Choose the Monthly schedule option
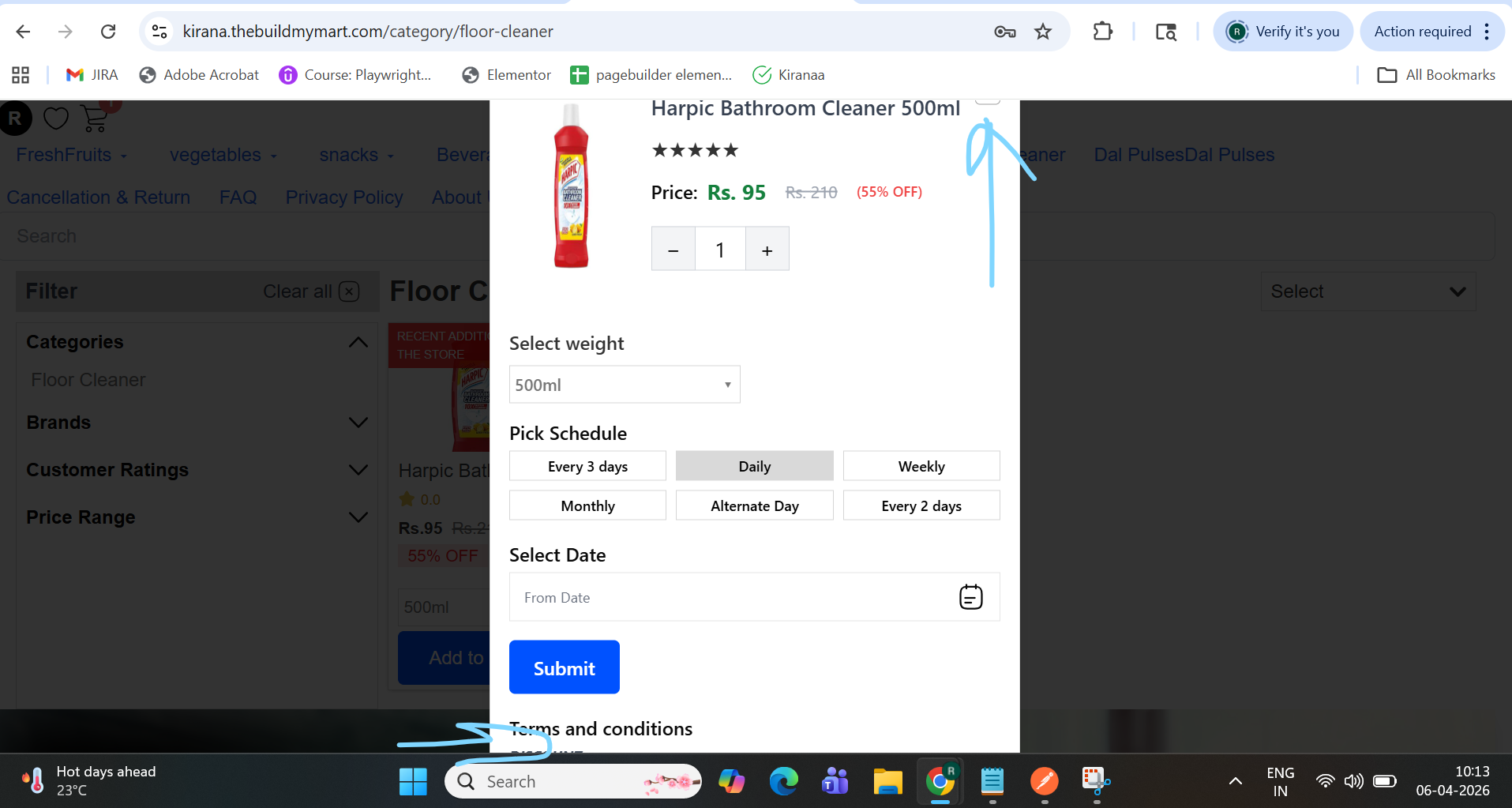This screenshot has height=808, width=1512. pyautogui.click(x=588, y=505)
